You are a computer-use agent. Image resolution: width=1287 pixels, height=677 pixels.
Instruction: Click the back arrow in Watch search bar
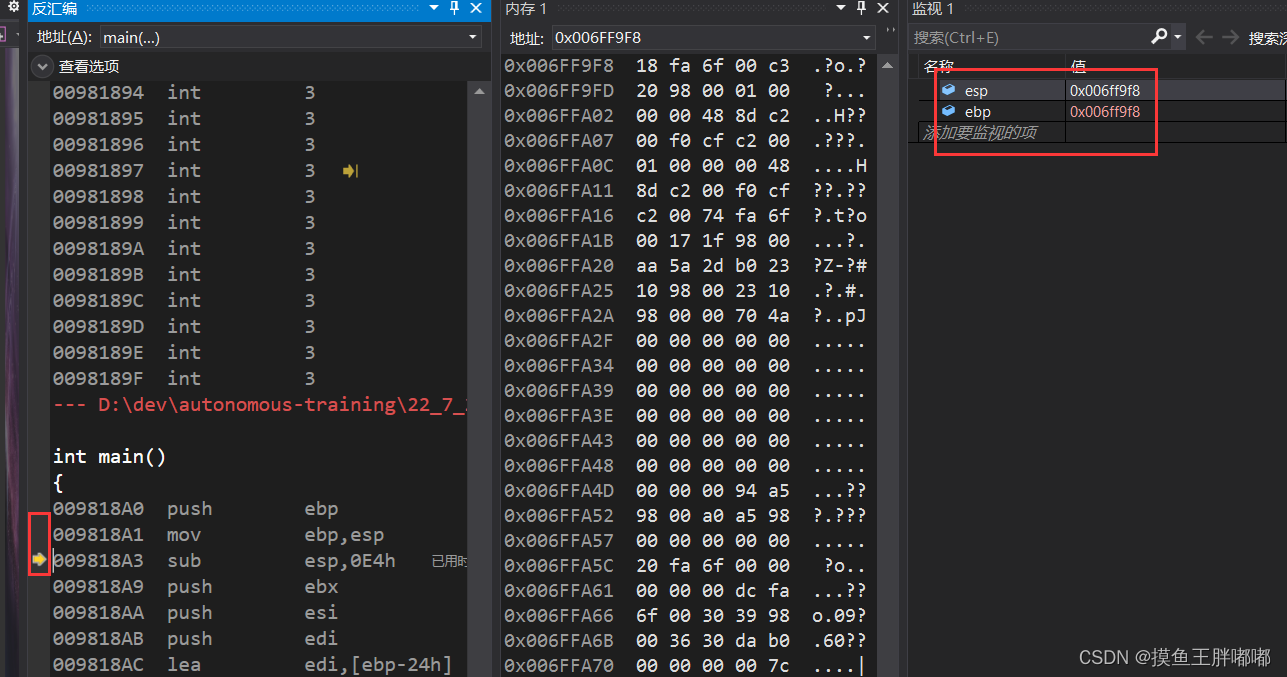point(1204,37)
